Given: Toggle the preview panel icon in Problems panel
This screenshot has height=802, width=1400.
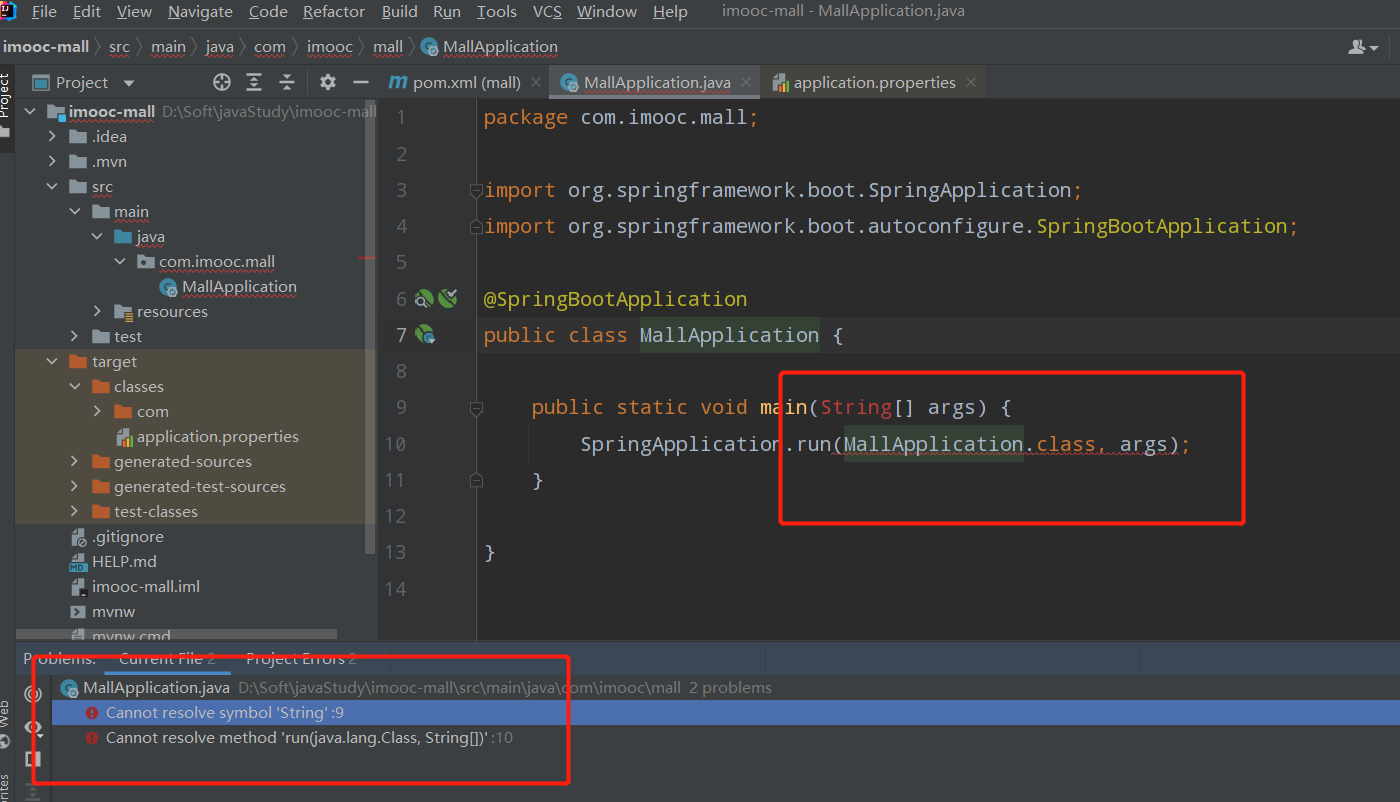Looking at the screenshot, I should pos(33,759).
